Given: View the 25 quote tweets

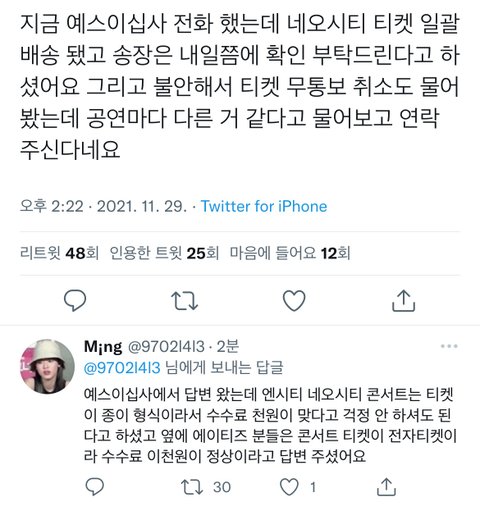Looking at the screenshot, I should tap(164, 253).
